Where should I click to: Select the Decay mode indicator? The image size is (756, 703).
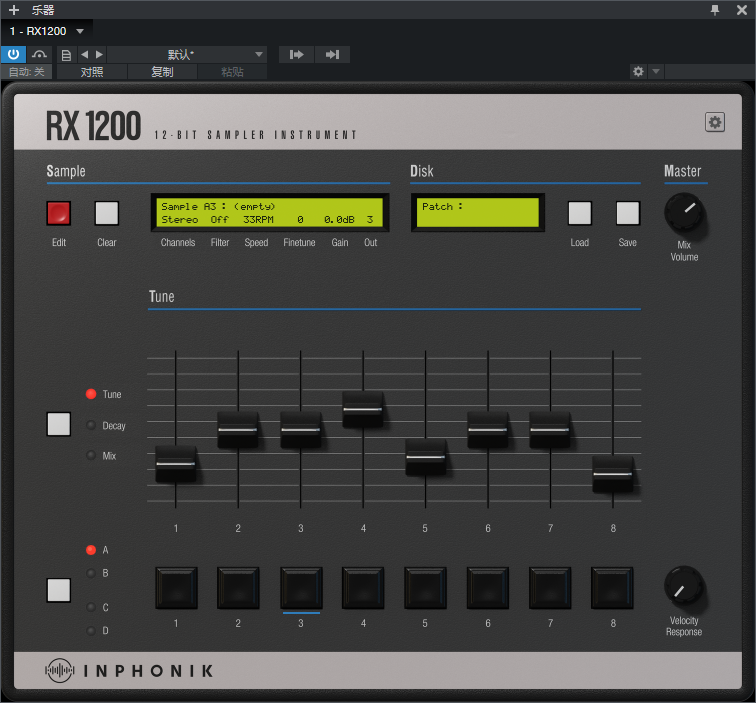91,425
